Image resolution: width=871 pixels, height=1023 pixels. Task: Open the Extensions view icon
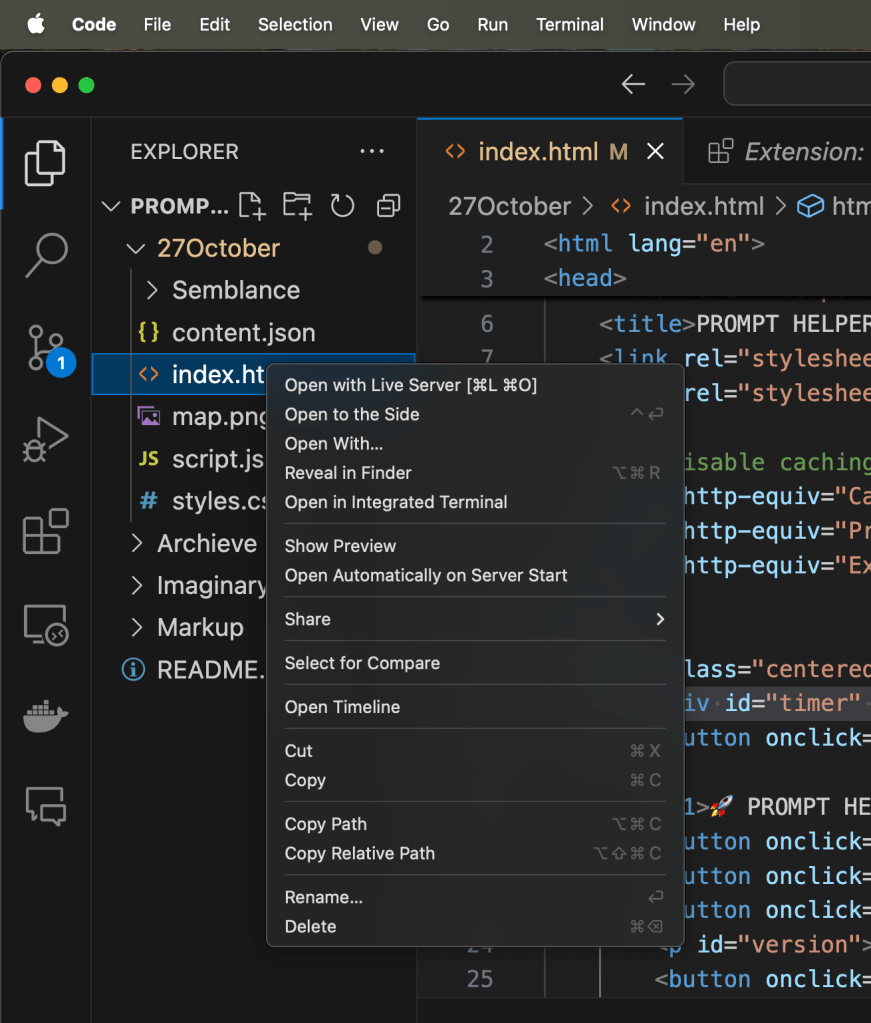46,531
